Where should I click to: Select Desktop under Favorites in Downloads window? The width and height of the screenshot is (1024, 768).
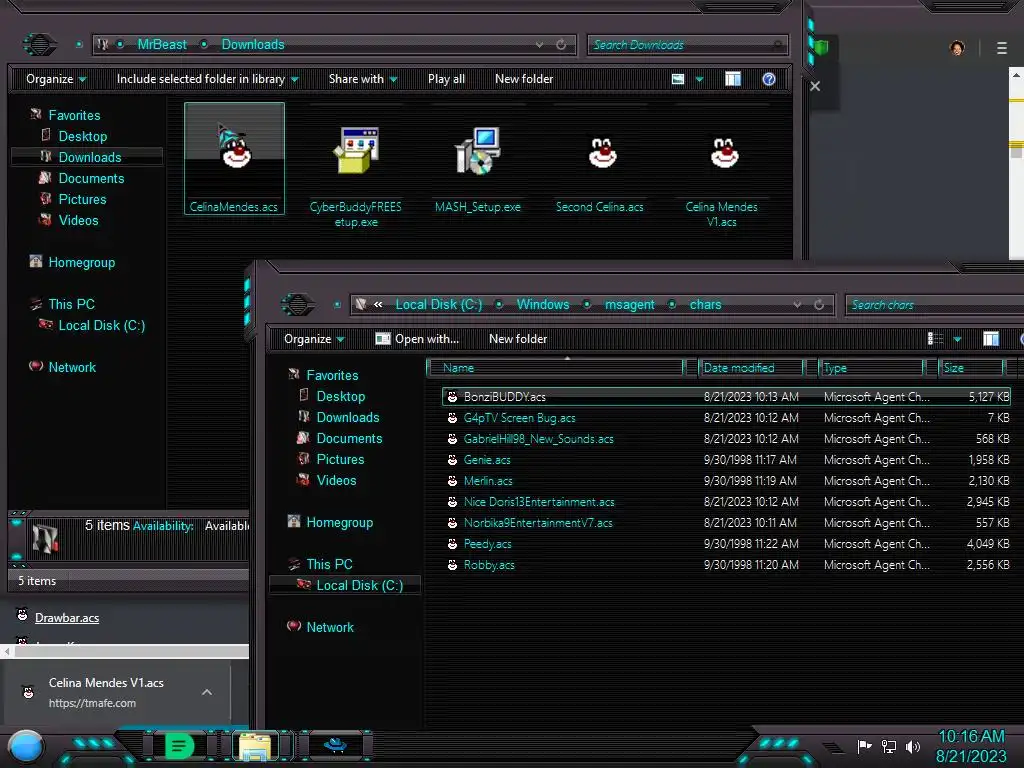[82, 136]
